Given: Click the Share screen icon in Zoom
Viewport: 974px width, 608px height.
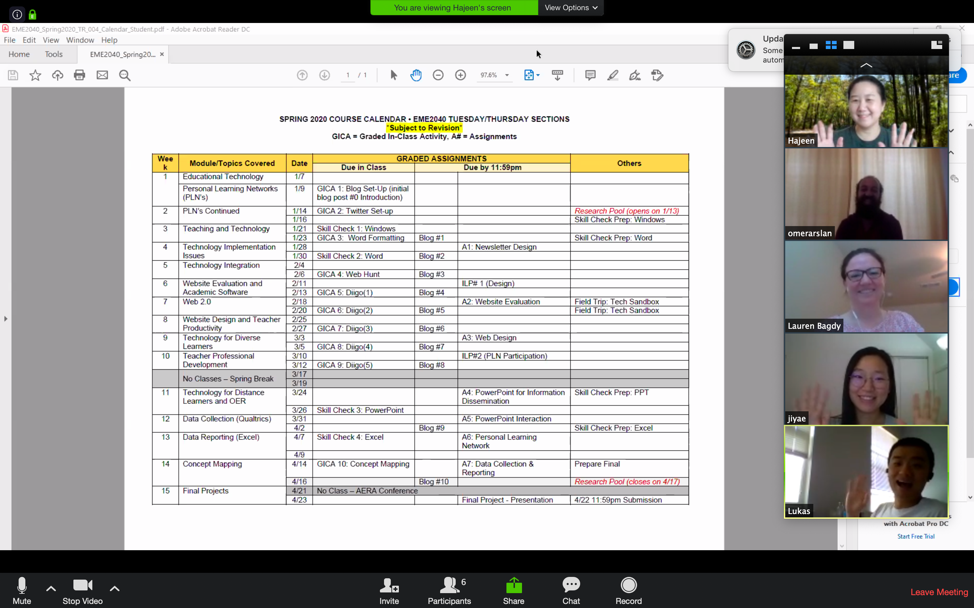Looking at the screenshot, I should tap(513, 590).
